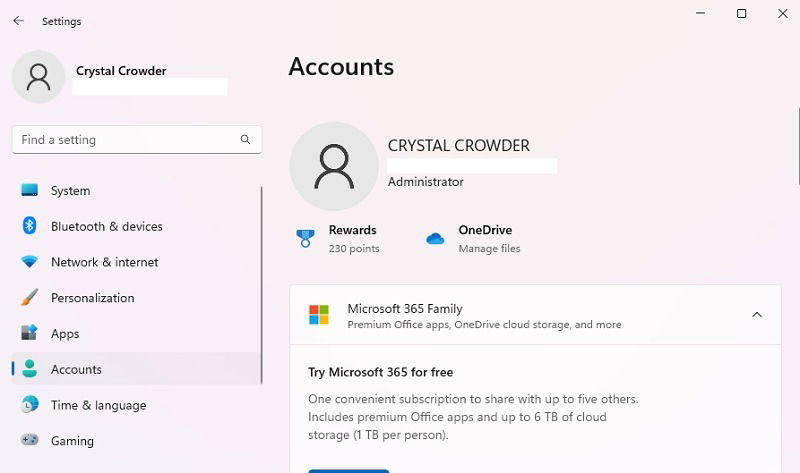Click the OneDrive cloud icon

click(435, 238)
